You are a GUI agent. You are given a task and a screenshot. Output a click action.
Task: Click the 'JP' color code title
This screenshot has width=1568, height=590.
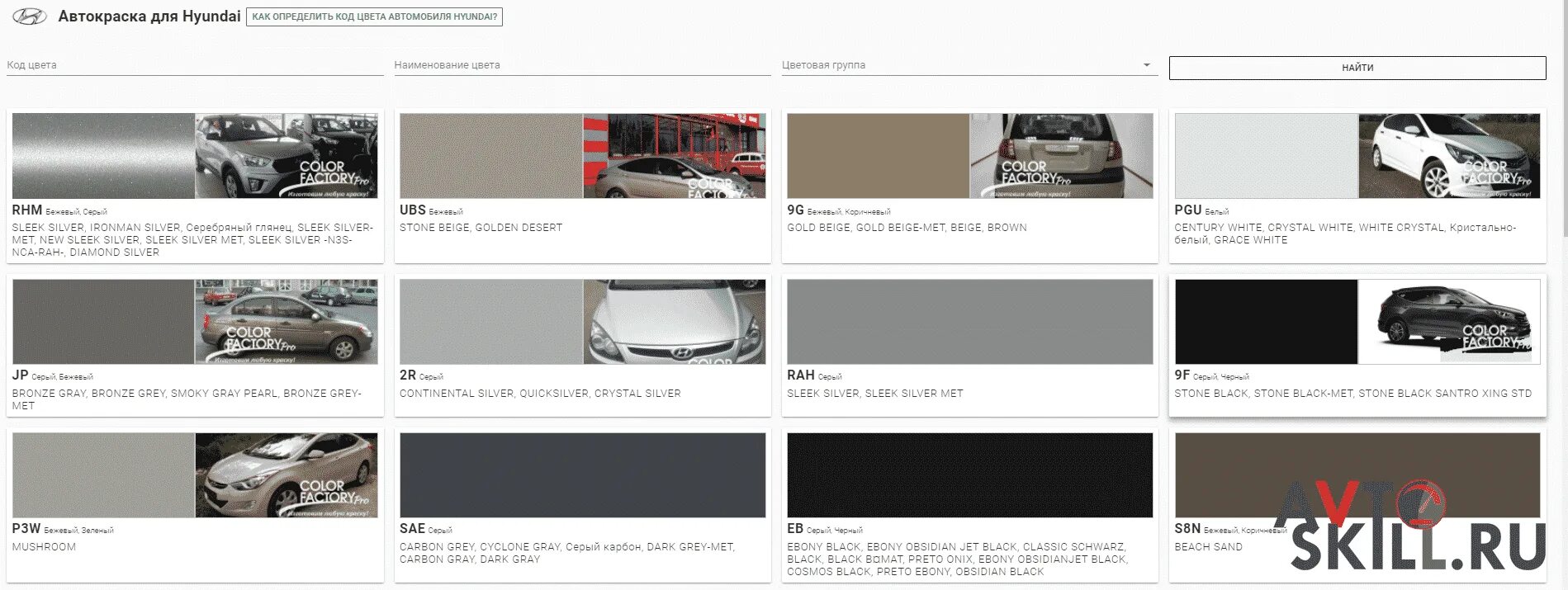tap(20, 375)
